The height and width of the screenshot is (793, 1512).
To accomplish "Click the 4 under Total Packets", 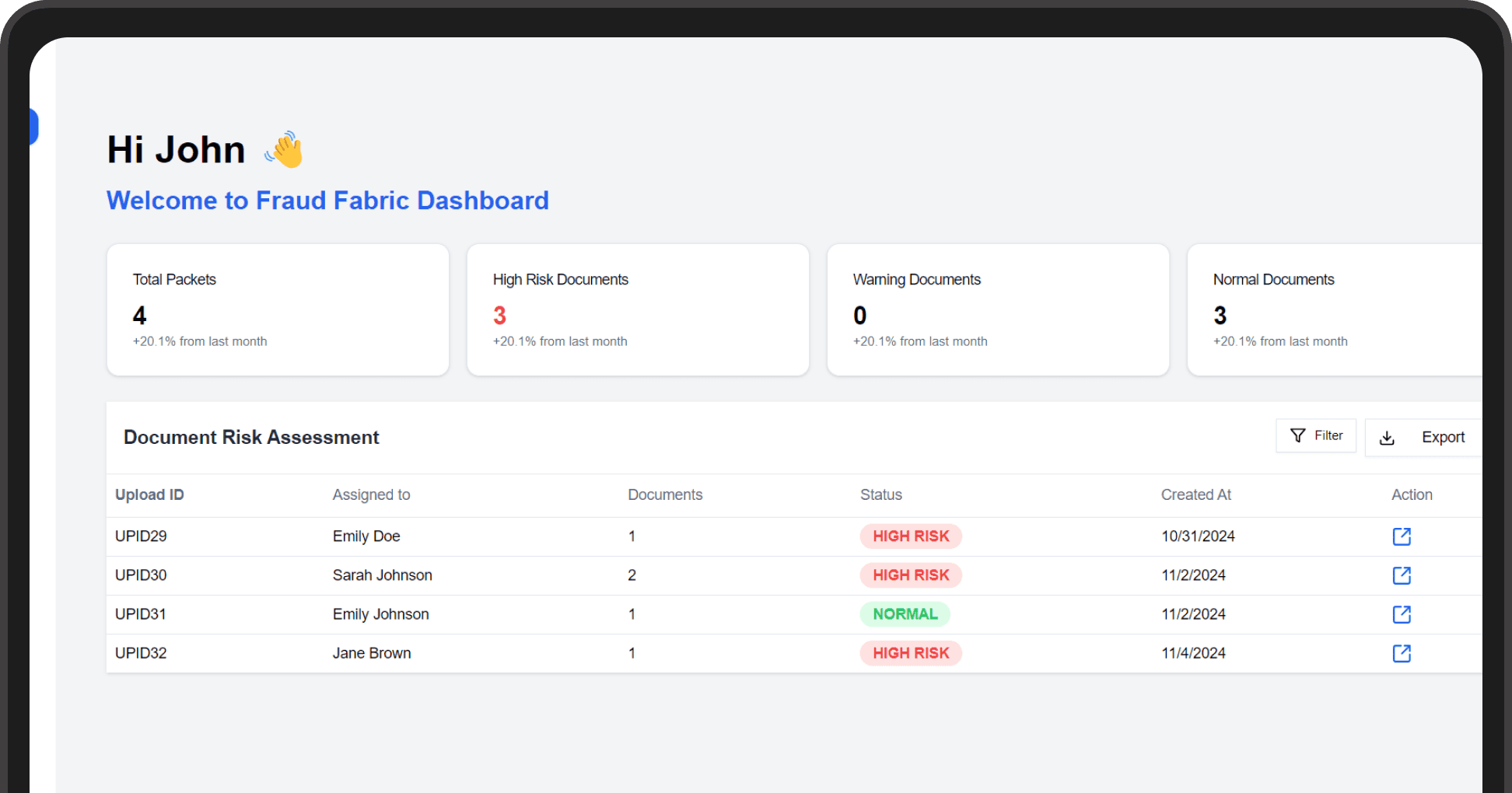I will [139, 316].
